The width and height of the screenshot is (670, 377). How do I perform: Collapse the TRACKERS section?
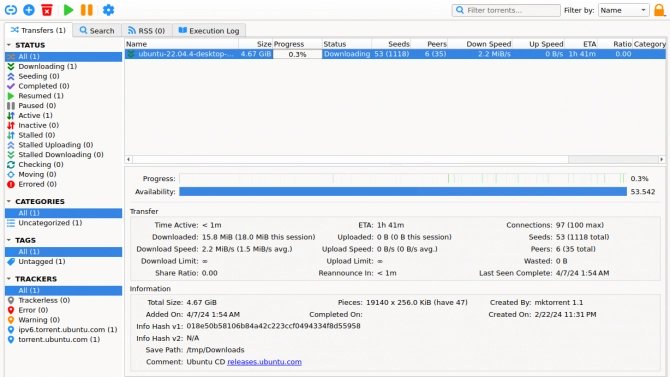point(9,279)
